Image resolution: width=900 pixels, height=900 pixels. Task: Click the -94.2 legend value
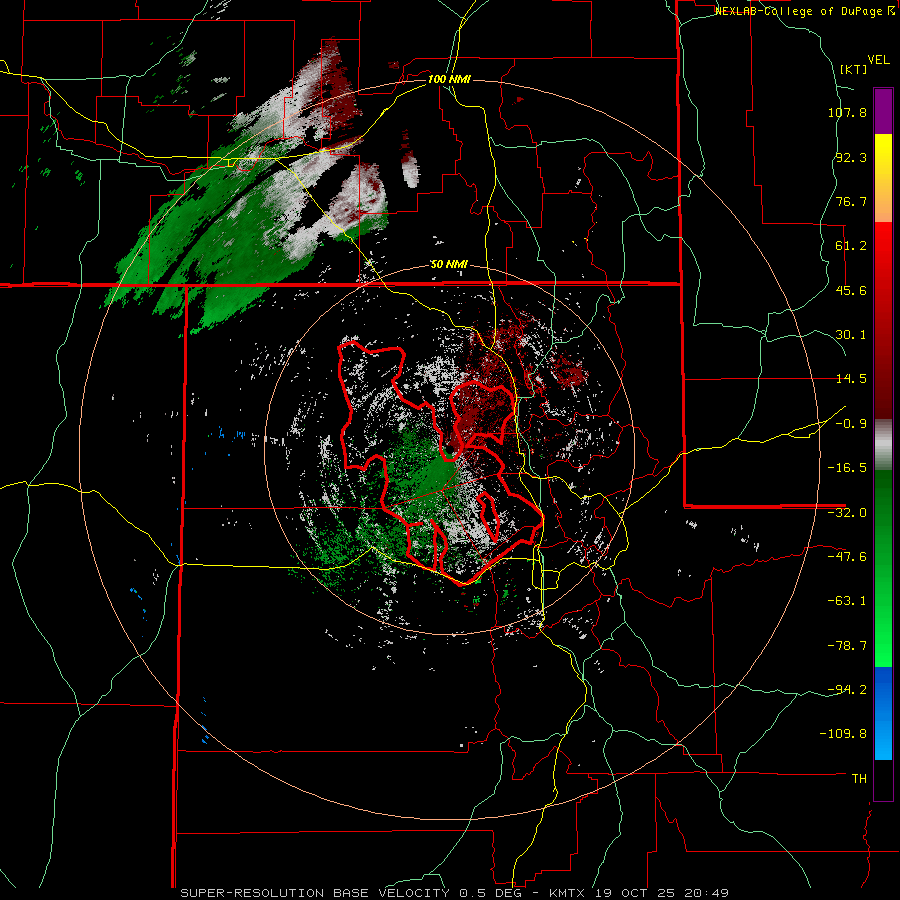(x=847, y=690)
